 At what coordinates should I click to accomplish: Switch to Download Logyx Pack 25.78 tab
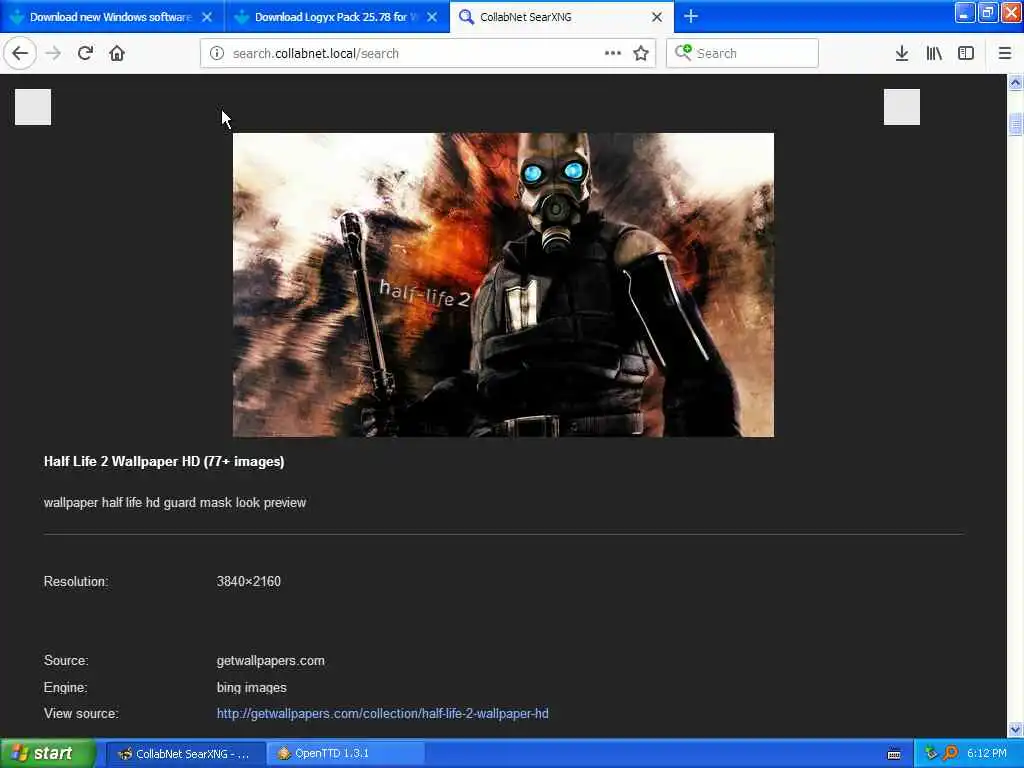(337, 17)
